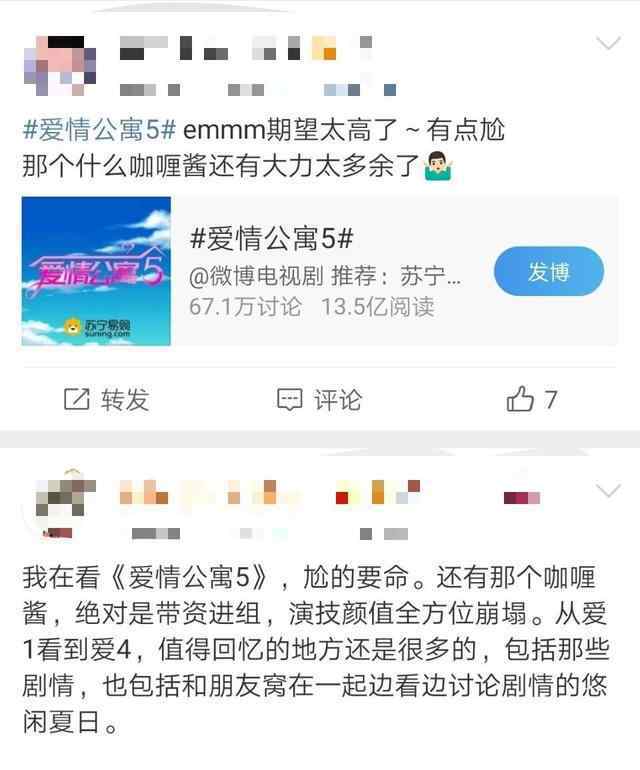Click the like count 7
Screen dimensions: 640x770
click(x=551, y=399)
